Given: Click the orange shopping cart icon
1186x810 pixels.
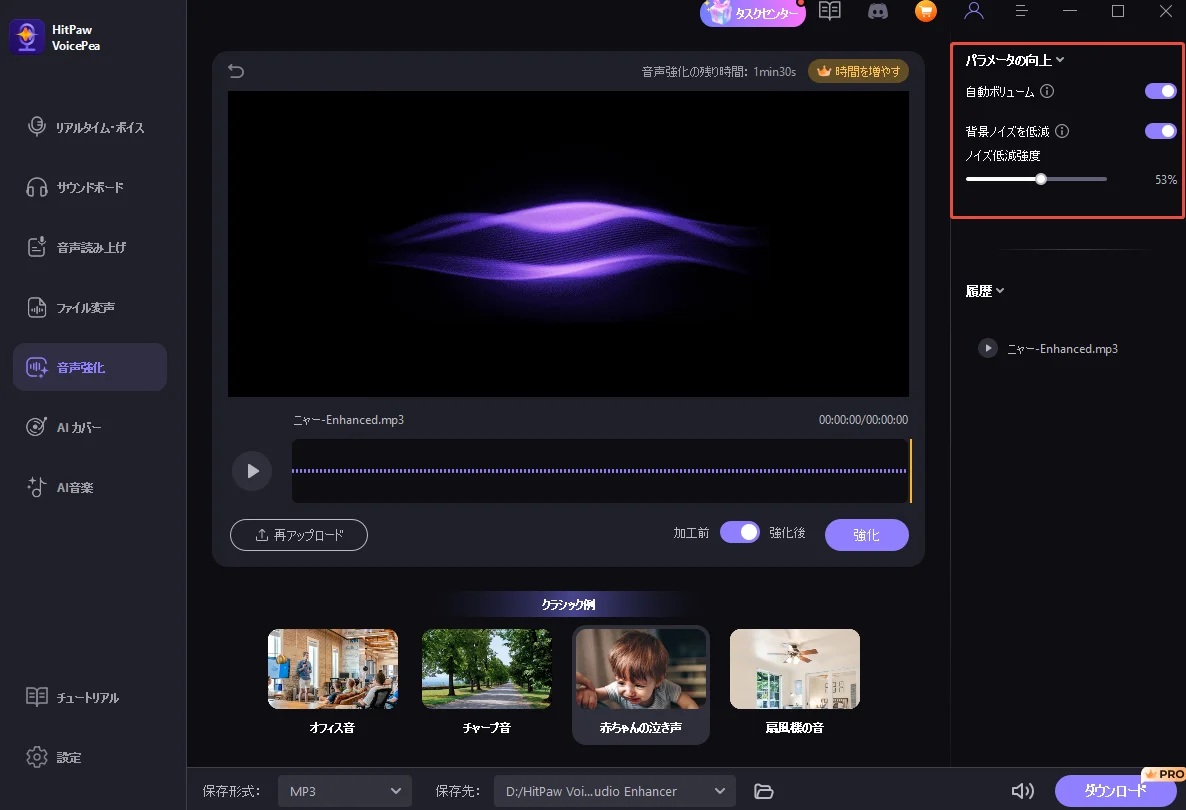Looking at the screenshot, I should (x=926, y=12).
